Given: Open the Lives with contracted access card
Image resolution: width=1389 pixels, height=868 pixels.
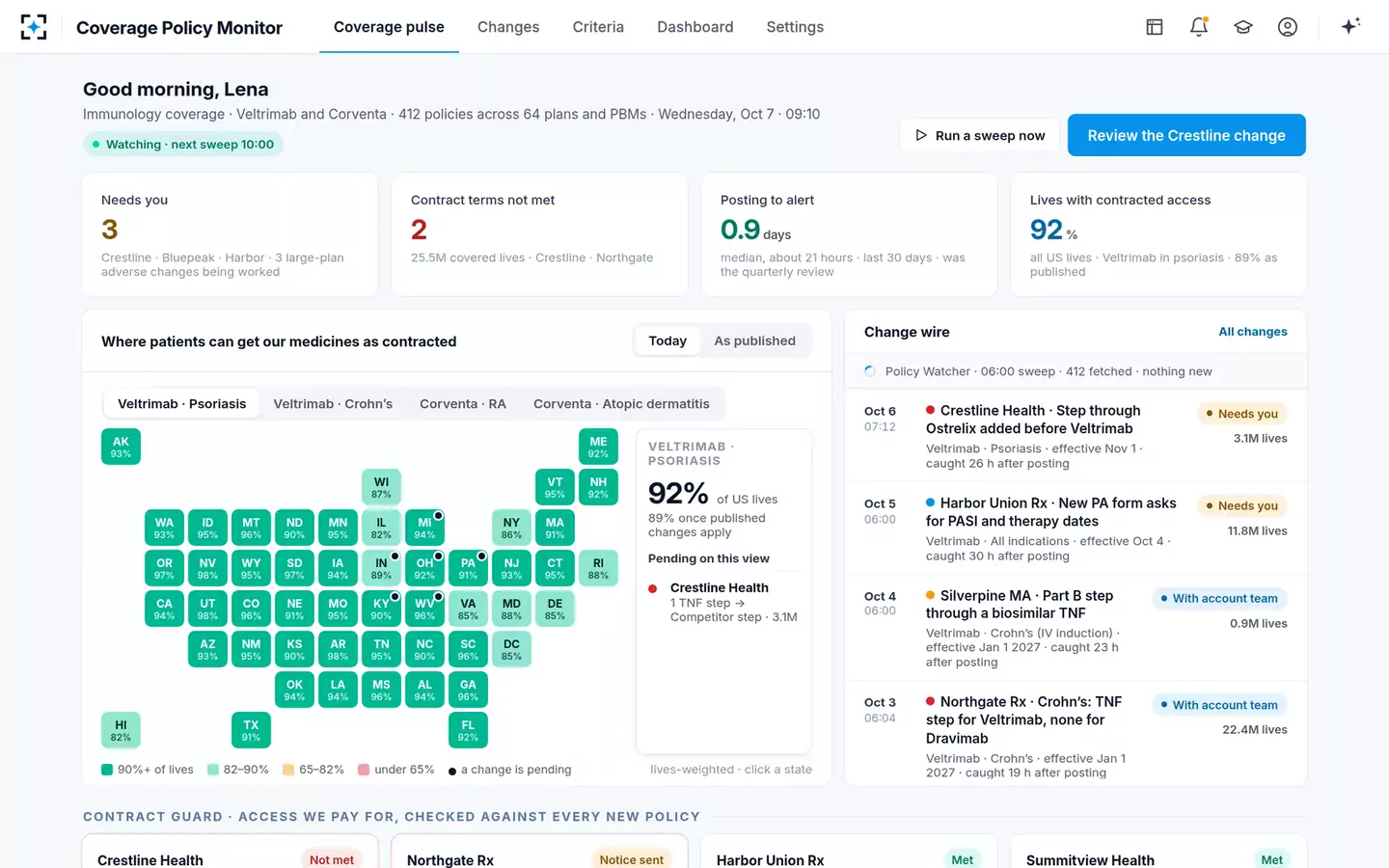Looking at the screenshot, I should [1158, 234].
